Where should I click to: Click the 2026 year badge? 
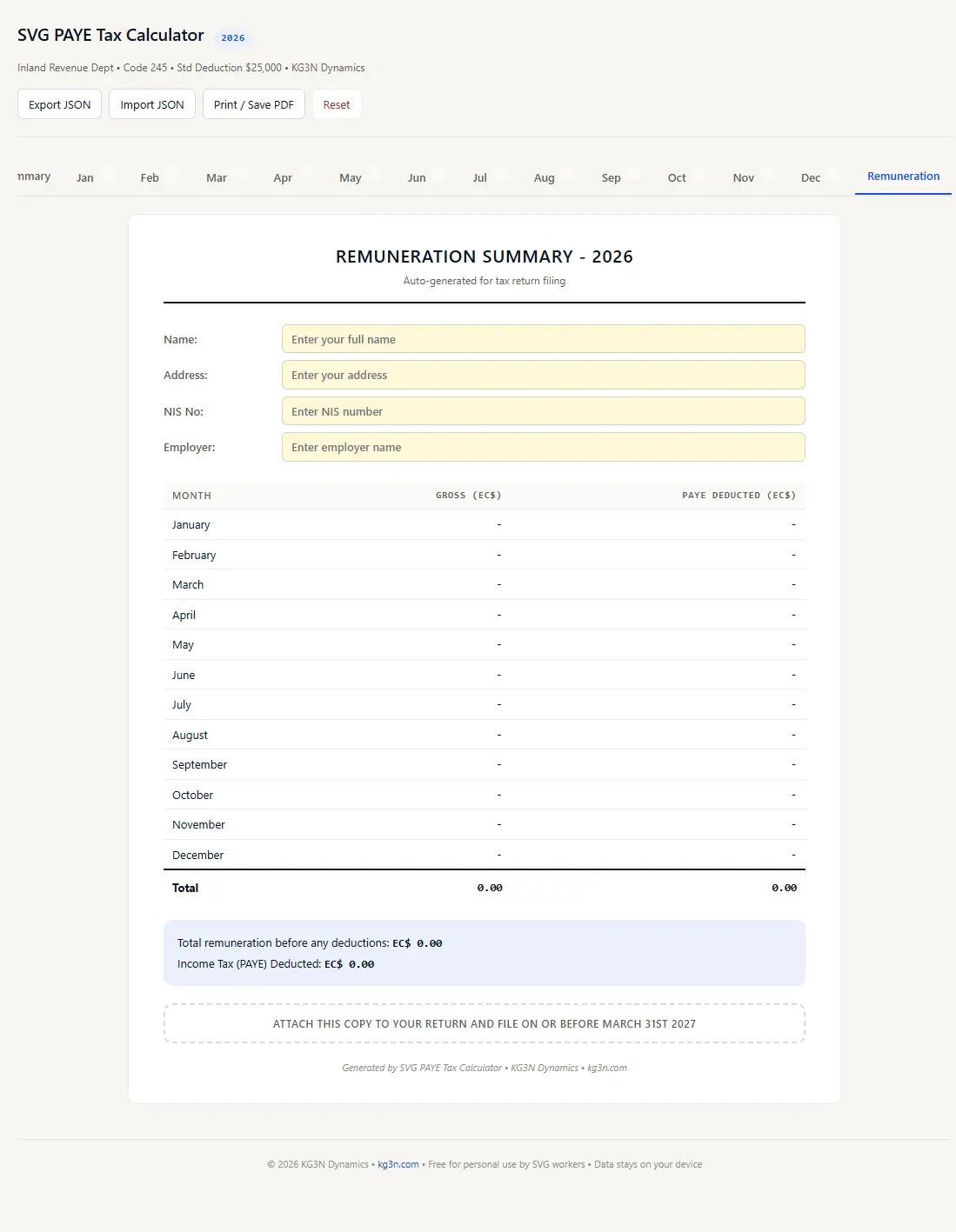pyautogui.click(x=233, y=37)
